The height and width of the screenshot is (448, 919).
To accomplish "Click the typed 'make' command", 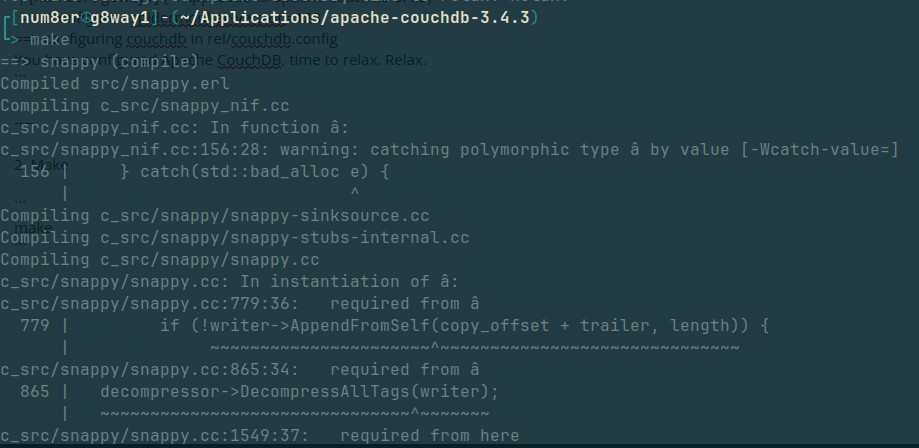I will click(50, 40).
